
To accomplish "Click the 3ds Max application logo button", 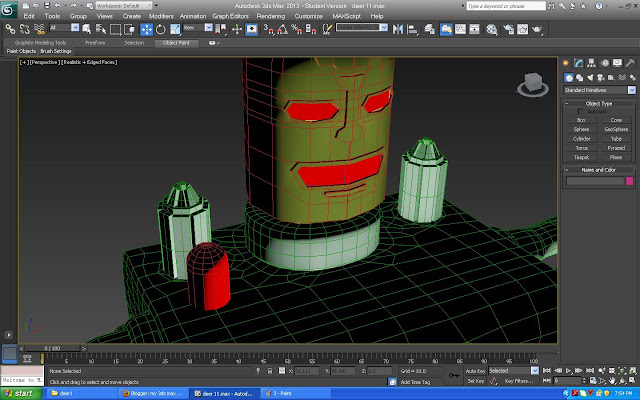I will [x=10, y=11].
